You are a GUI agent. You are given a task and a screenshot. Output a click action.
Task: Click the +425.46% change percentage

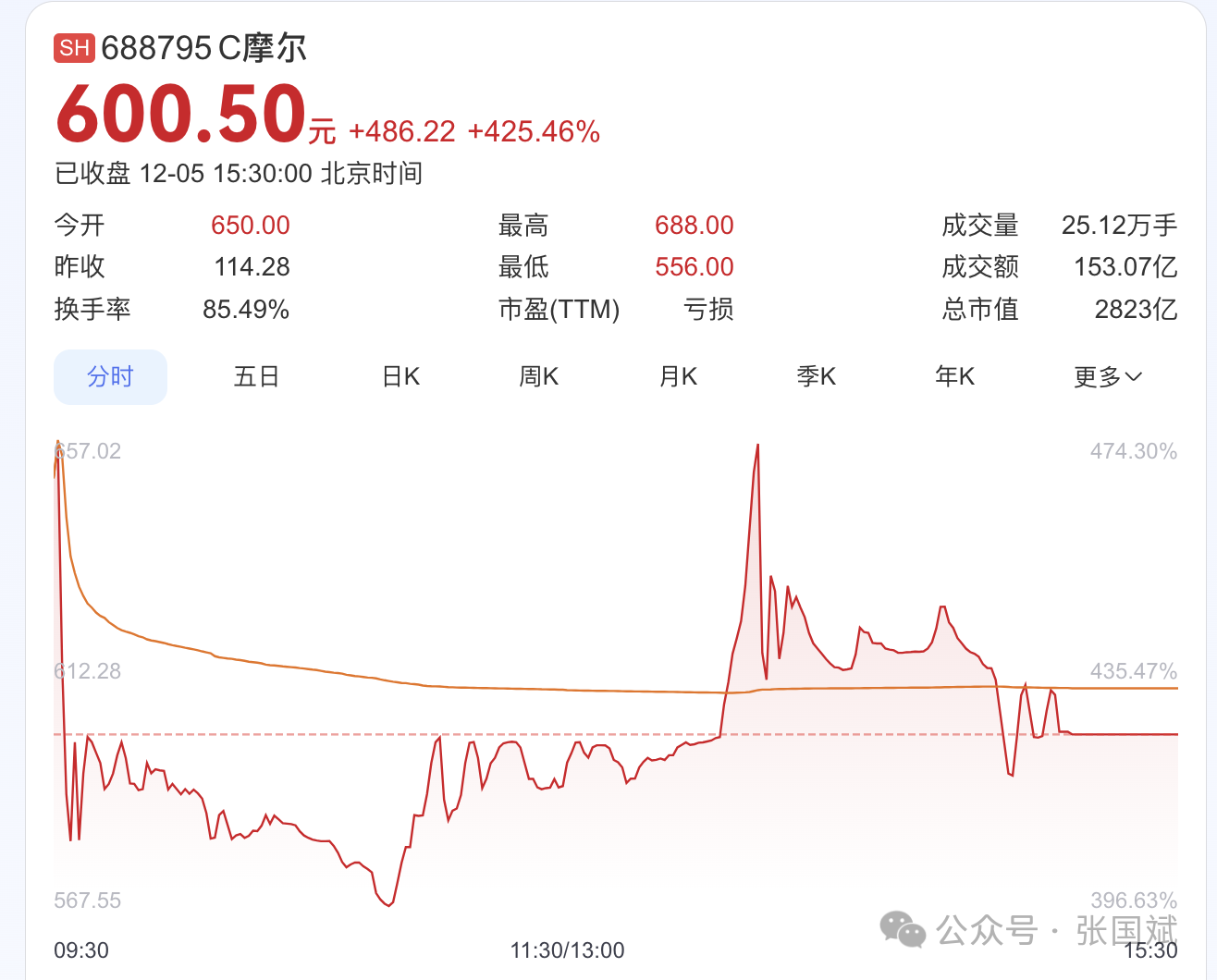pos(534,132)
